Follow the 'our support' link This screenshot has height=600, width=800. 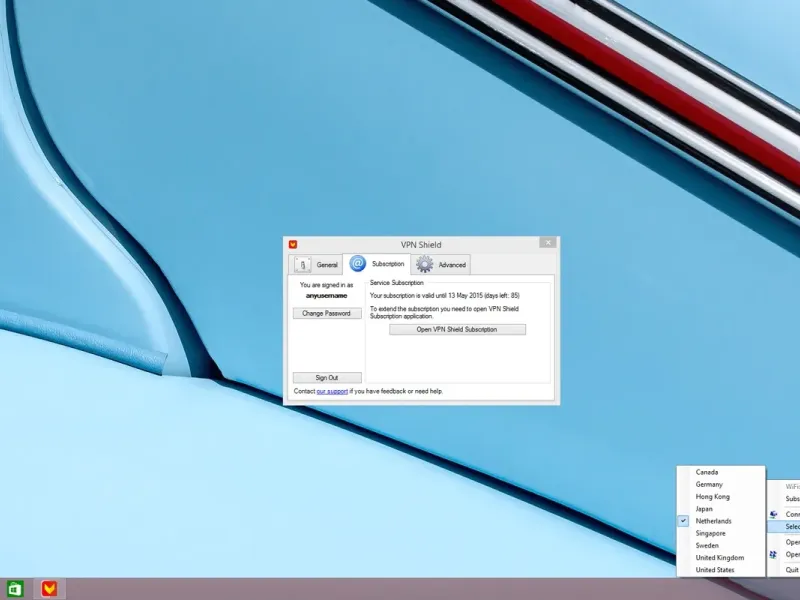(332, 391)
